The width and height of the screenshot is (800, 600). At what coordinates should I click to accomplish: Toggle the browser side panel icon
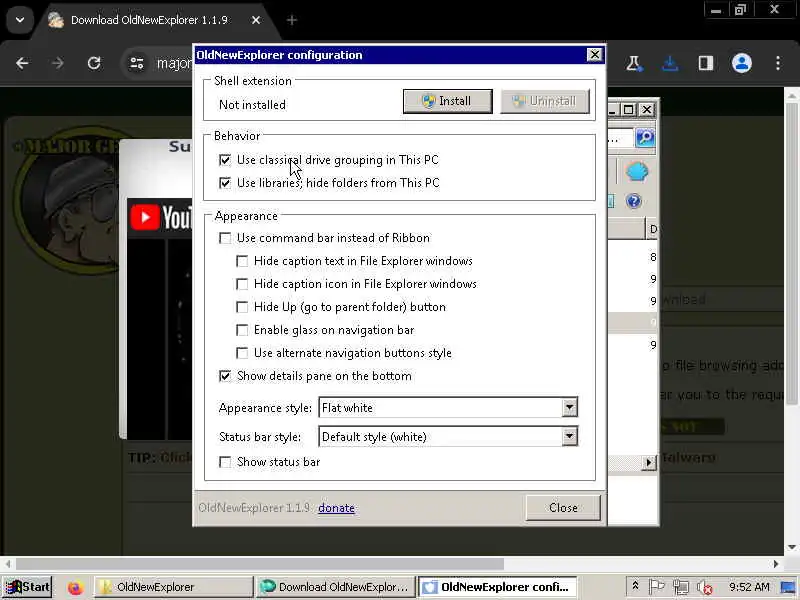pos(706,63)
